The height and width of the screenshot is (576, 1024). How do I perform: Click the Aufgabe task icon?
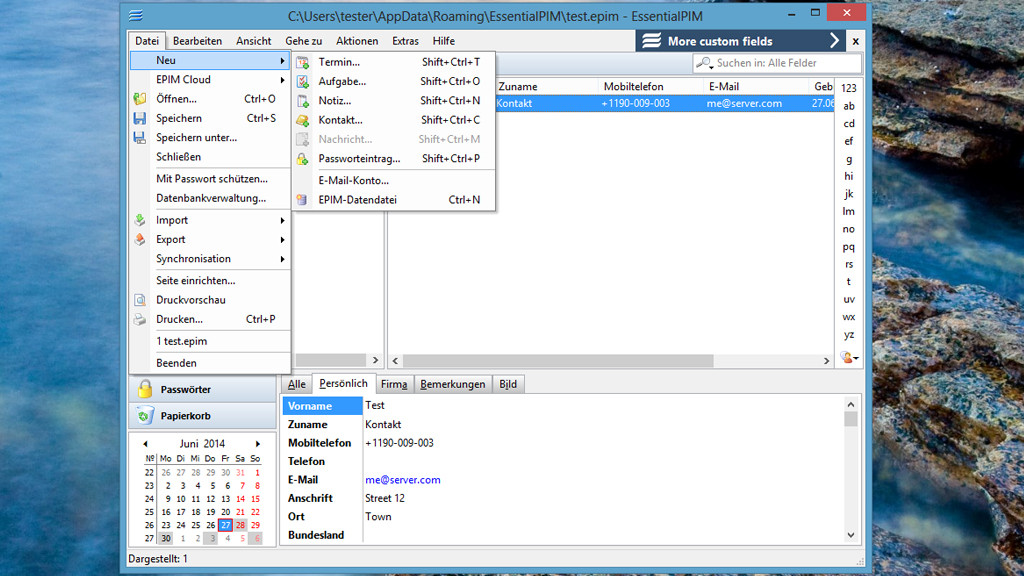click(x=303, y=82)
